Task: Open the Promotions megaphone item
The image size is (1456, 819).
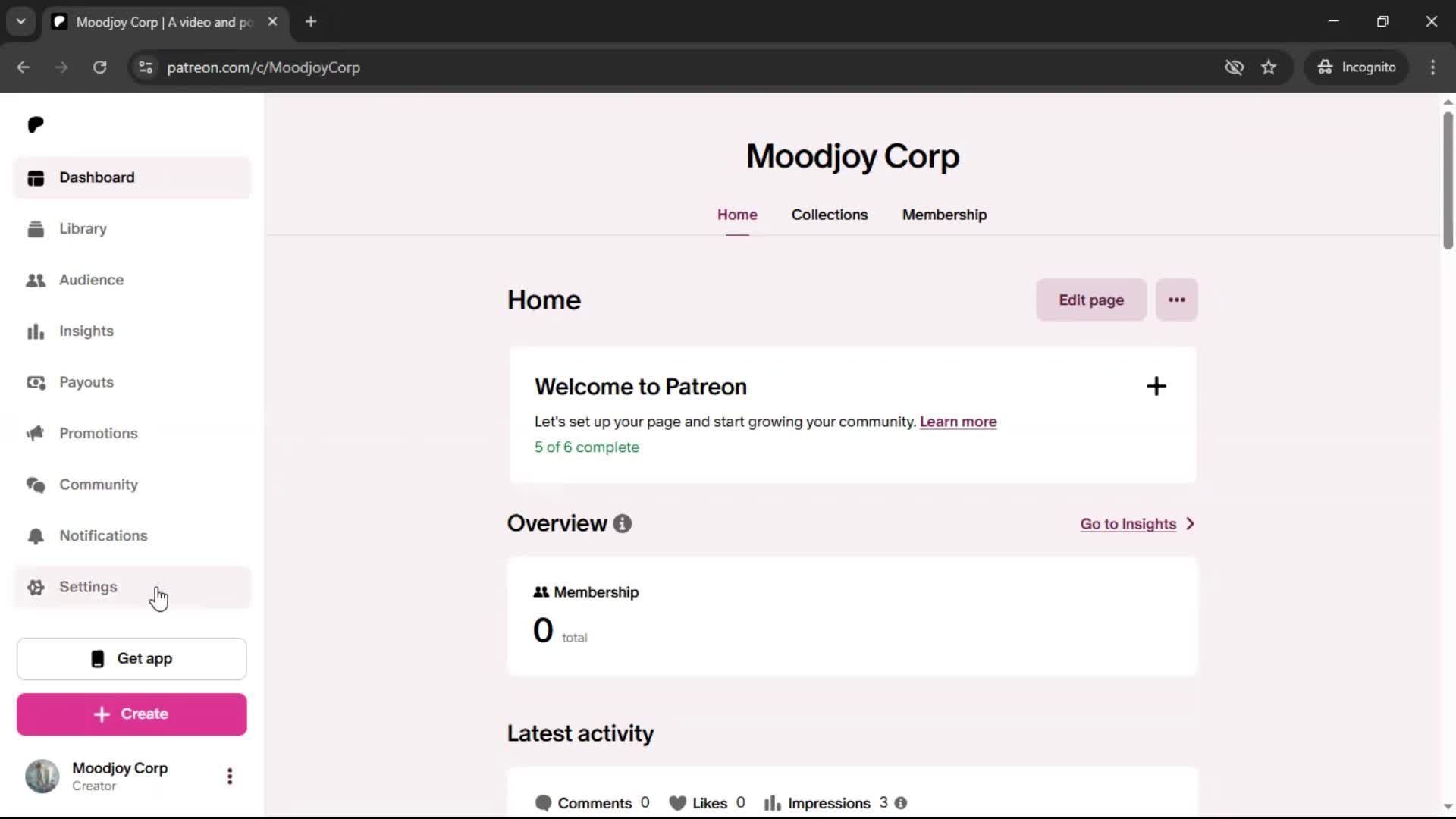Action: pos(98,433)
